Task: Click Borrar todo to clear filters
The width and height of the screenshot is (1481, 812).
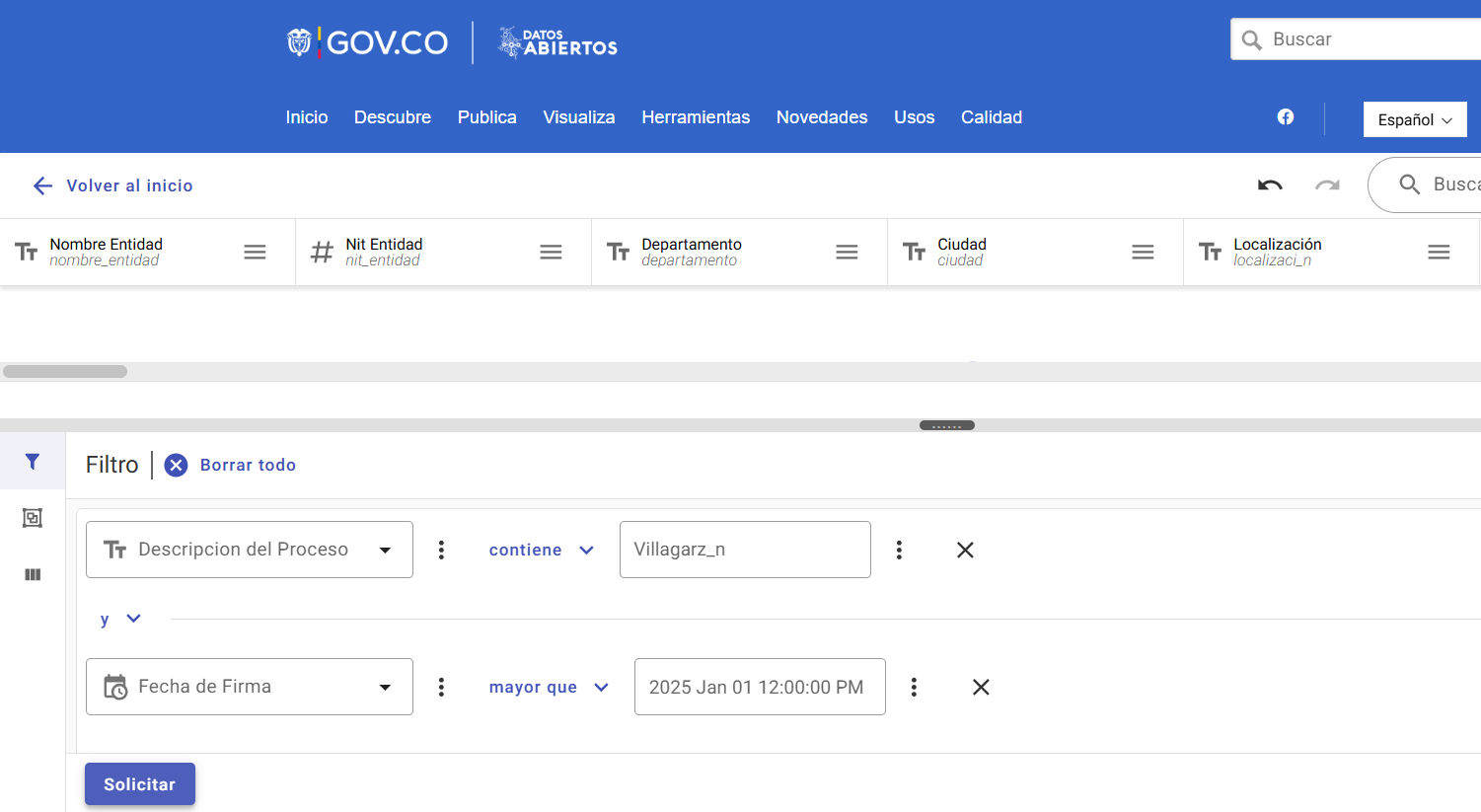Action: click(x=230, y=465)
